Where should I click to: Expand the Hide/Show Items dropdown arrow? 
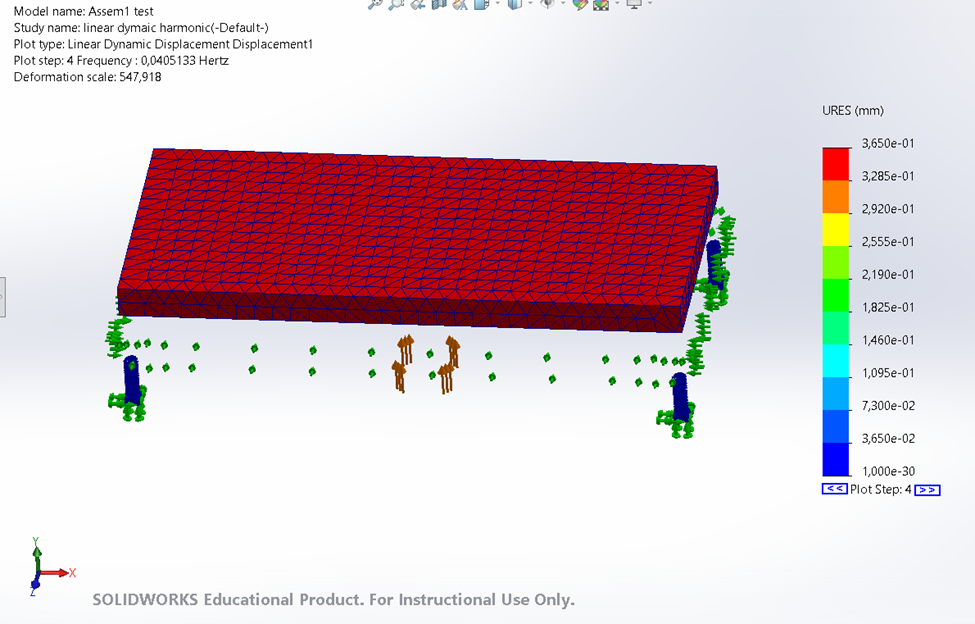[563, 2]
